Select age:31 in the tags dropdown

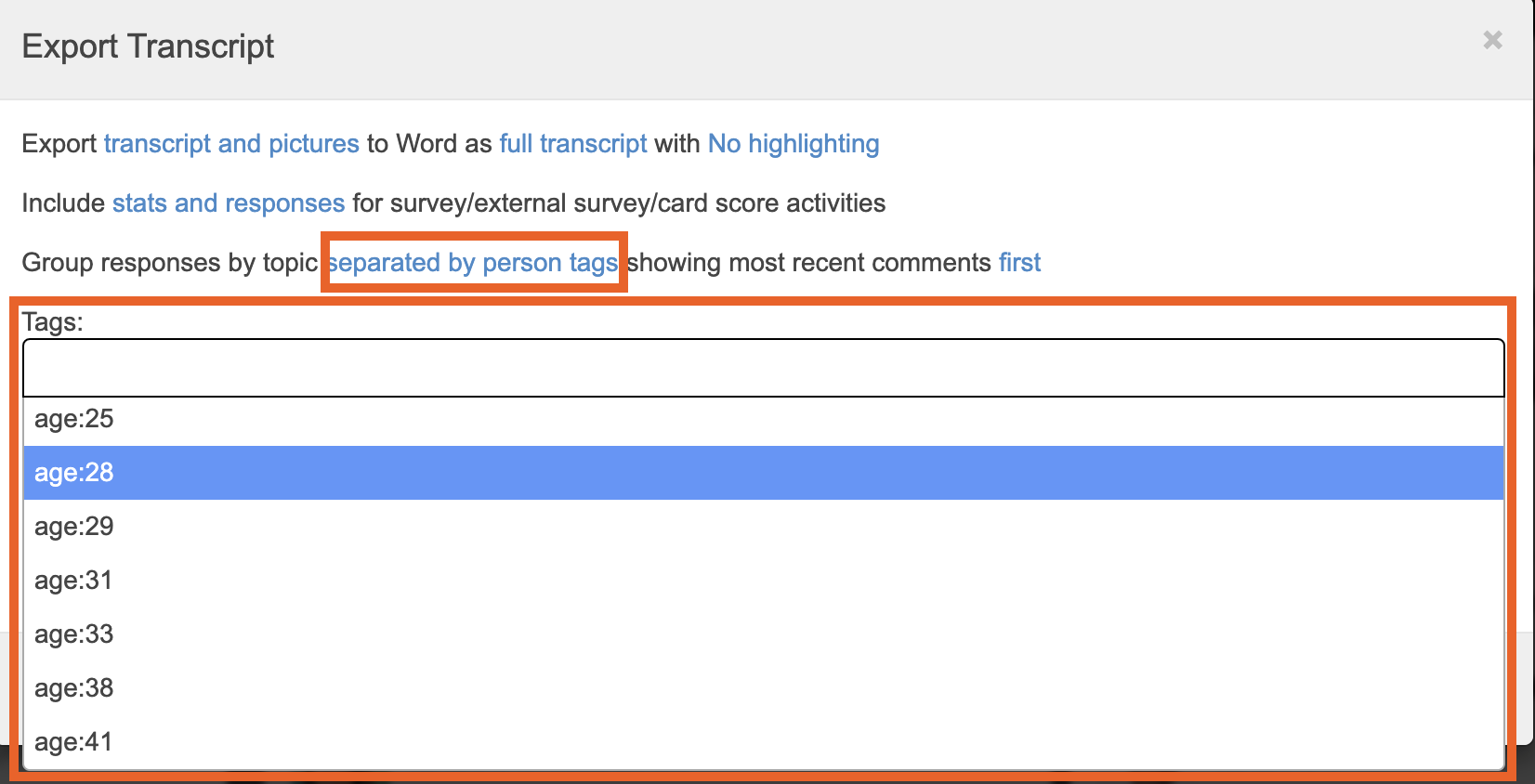point(74,581)
